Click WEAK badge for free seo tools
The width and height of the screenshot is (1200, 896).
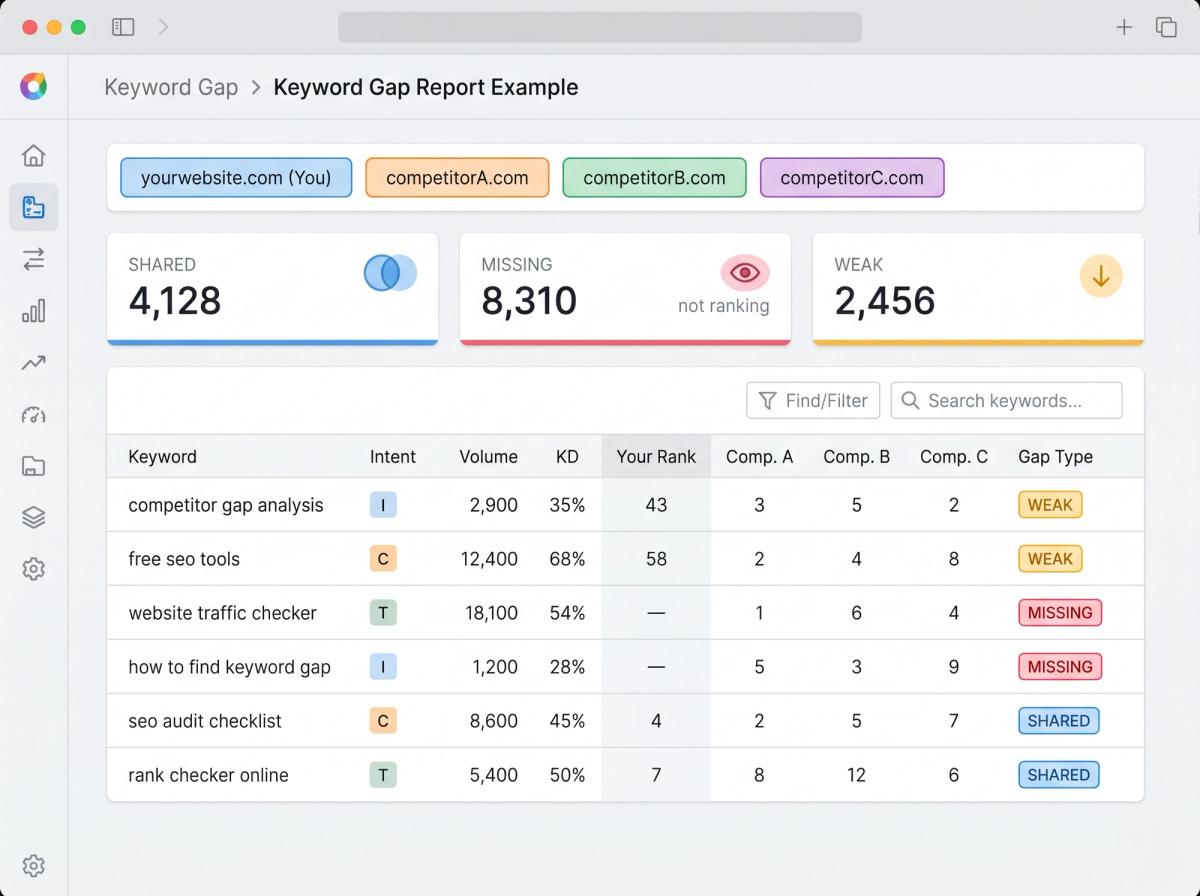click(x=1050, y=559)
